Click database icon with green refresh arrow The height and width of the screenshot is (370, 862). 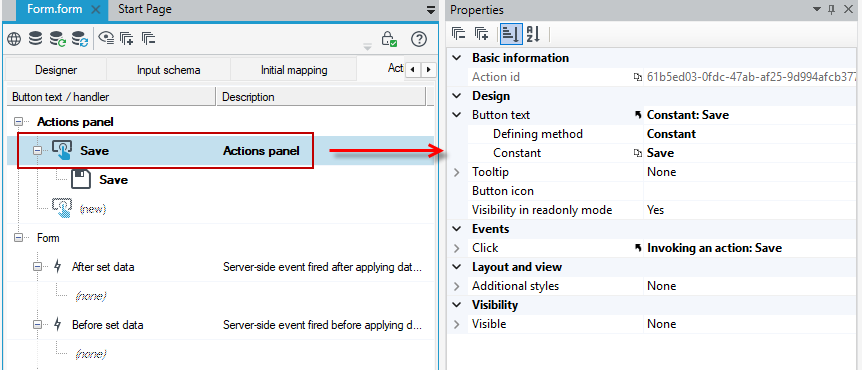[x=57, y=38]
